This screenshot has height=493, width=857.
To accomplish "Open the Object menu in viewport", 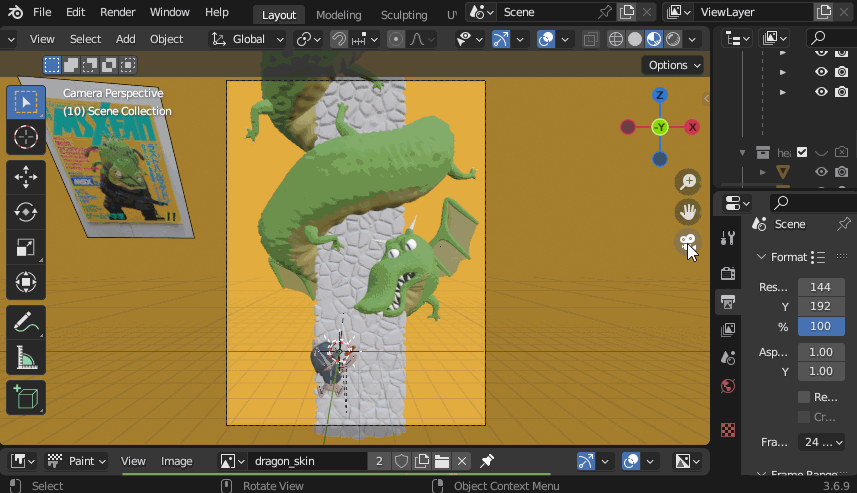I will click(166, 39).
